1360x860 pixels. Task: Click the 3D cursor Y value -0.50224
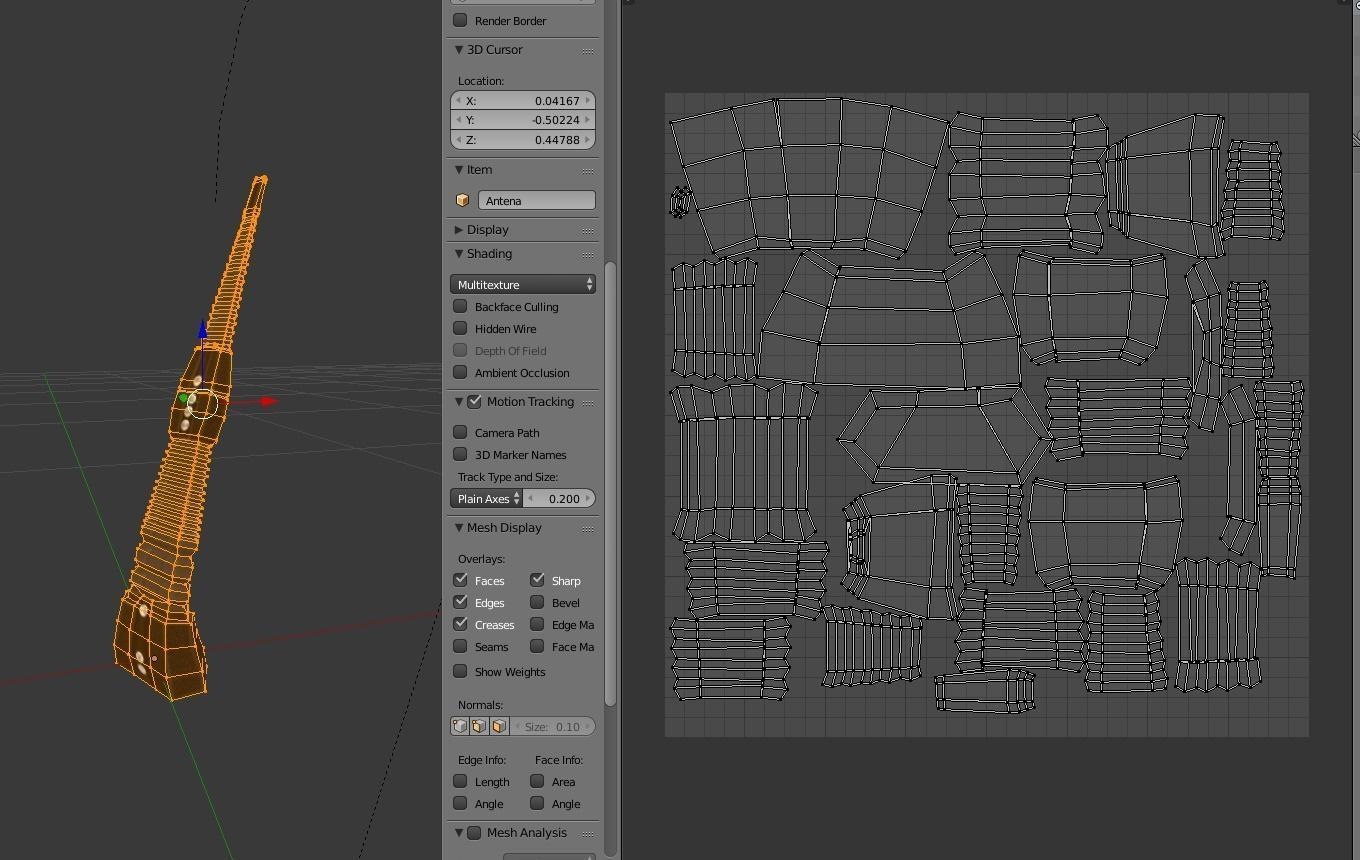click(x=523, y=120)
